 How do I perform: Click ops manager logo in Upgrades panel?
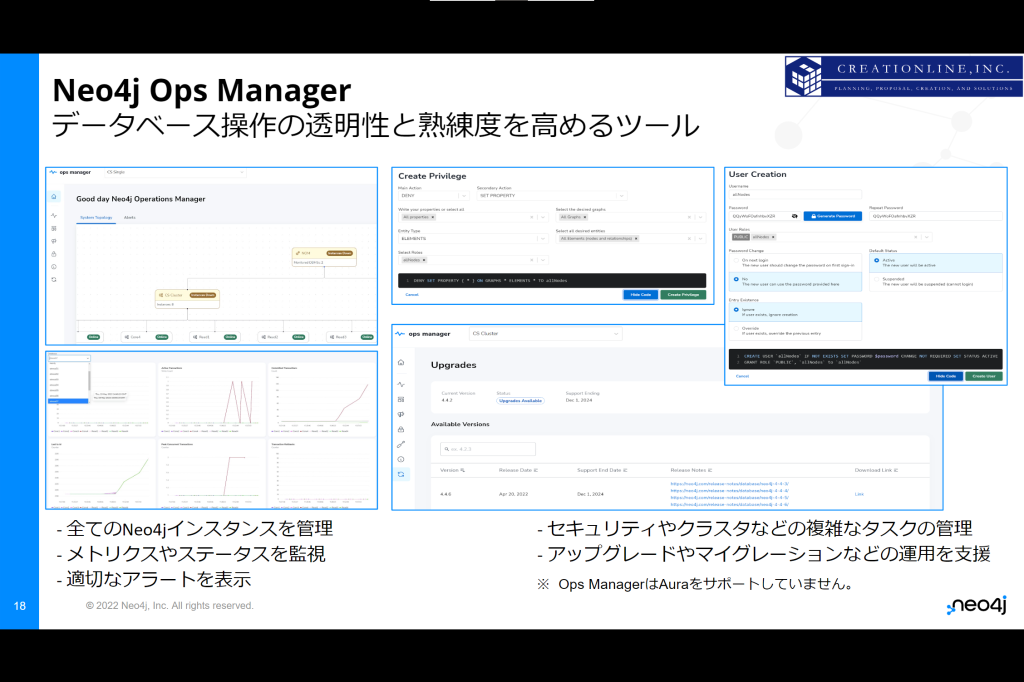tap(423, 334)
